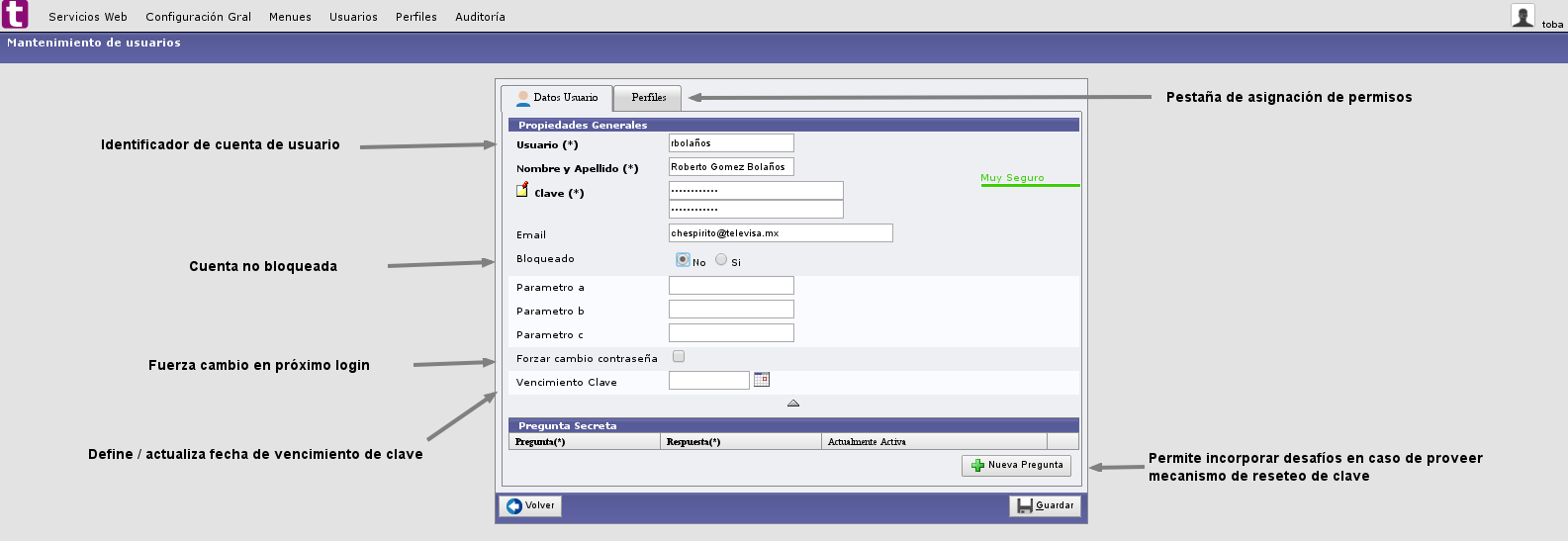The height and width of the screenshot is (541, 1568).
Task: Open the calendar picker for Vencimiento Clave
Action: 762,380
